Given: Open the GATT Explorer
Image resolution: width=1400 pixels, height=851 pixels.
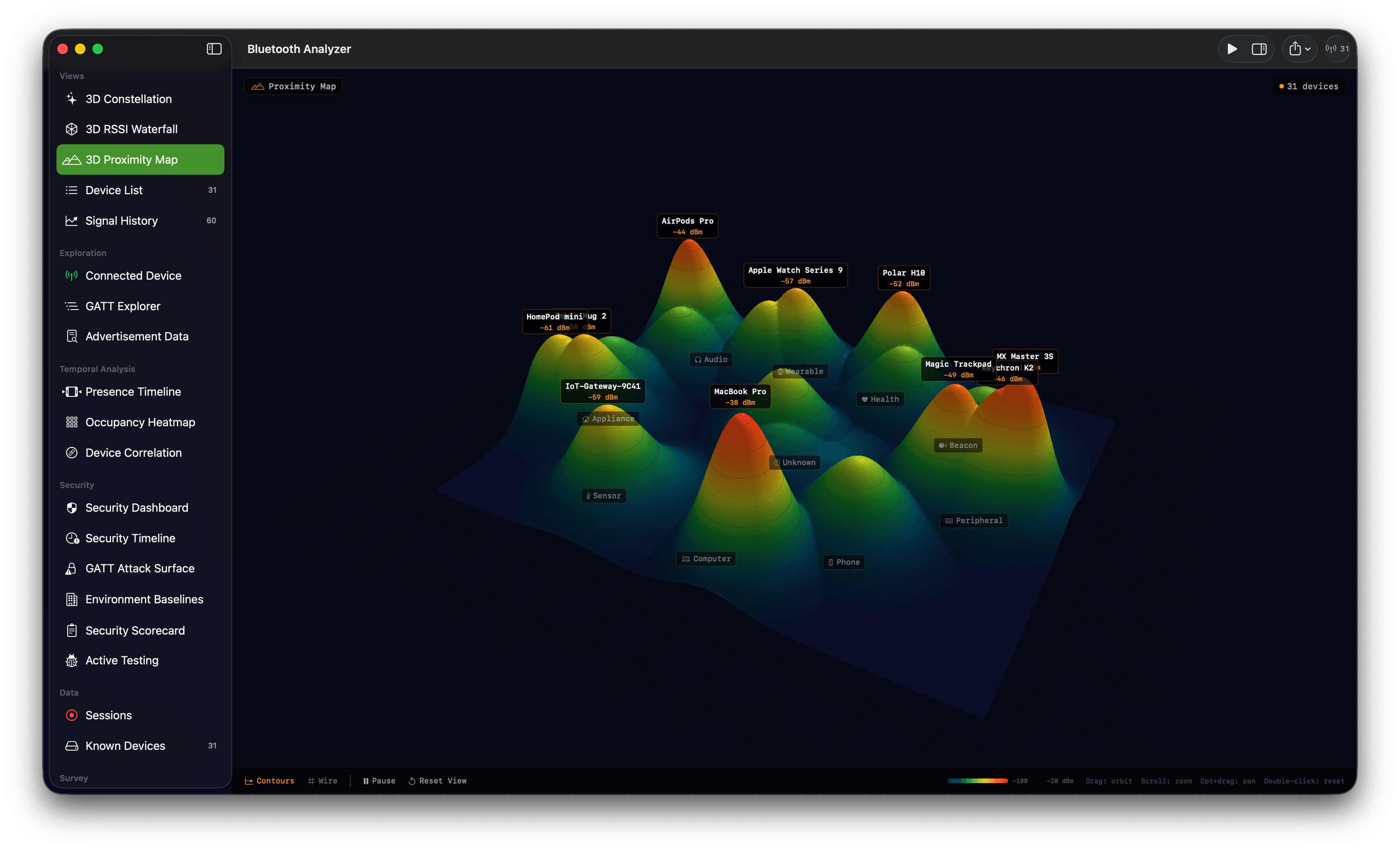Looking at the screenshot, I should click(x=140, y=306).
